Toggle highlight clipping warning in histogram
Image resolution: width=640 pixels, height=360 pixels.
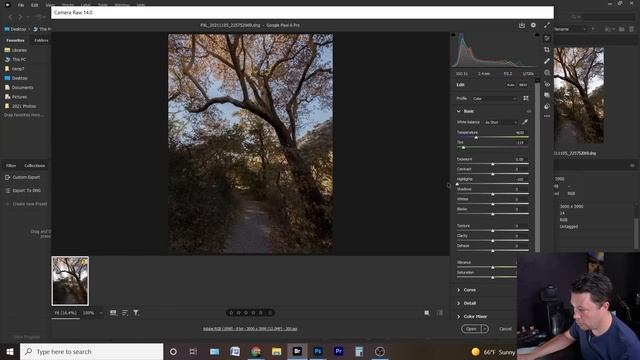537,35
